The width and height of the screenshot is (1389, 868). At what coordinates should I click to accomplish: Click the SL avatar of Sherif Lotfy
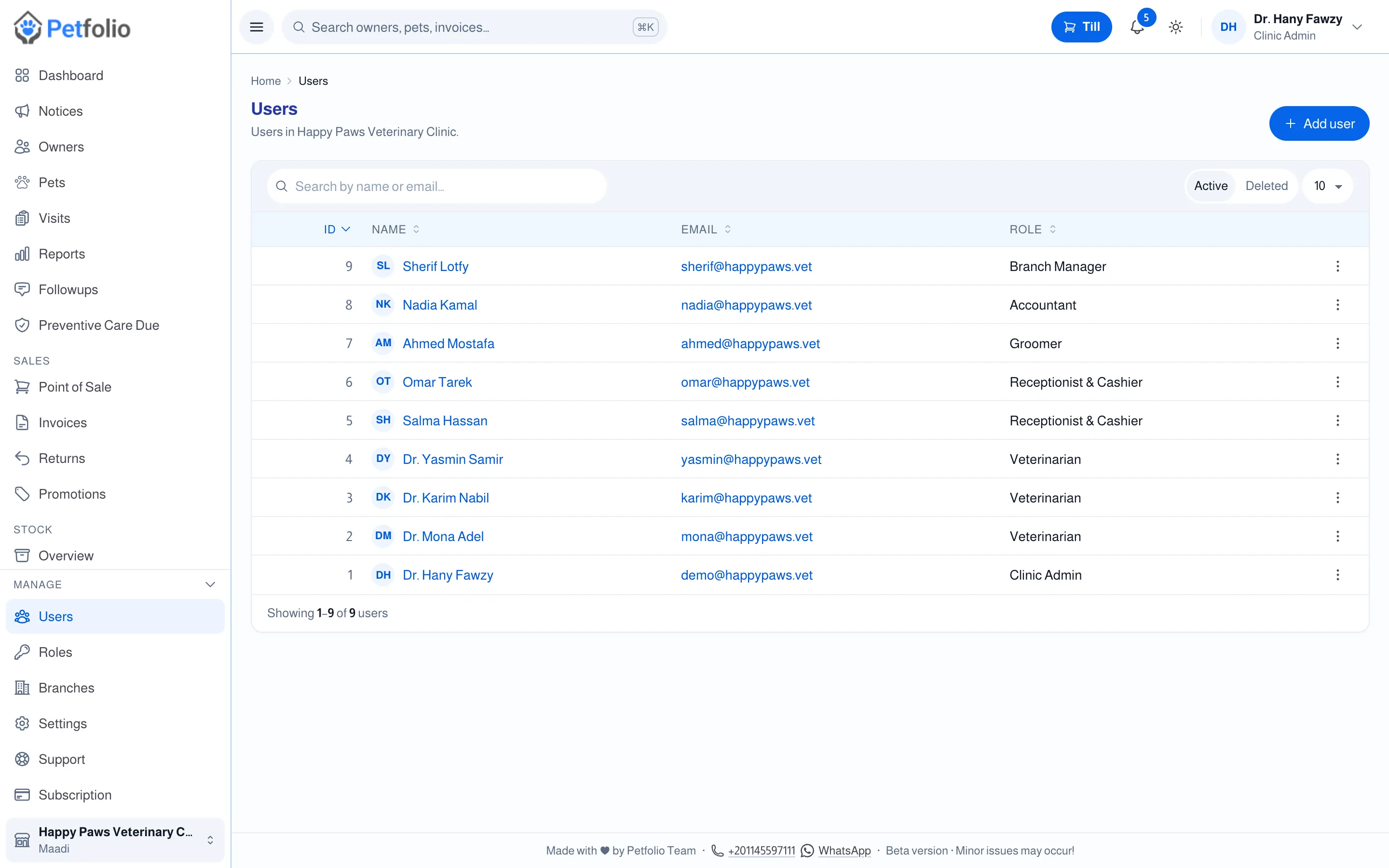[383, 266]
